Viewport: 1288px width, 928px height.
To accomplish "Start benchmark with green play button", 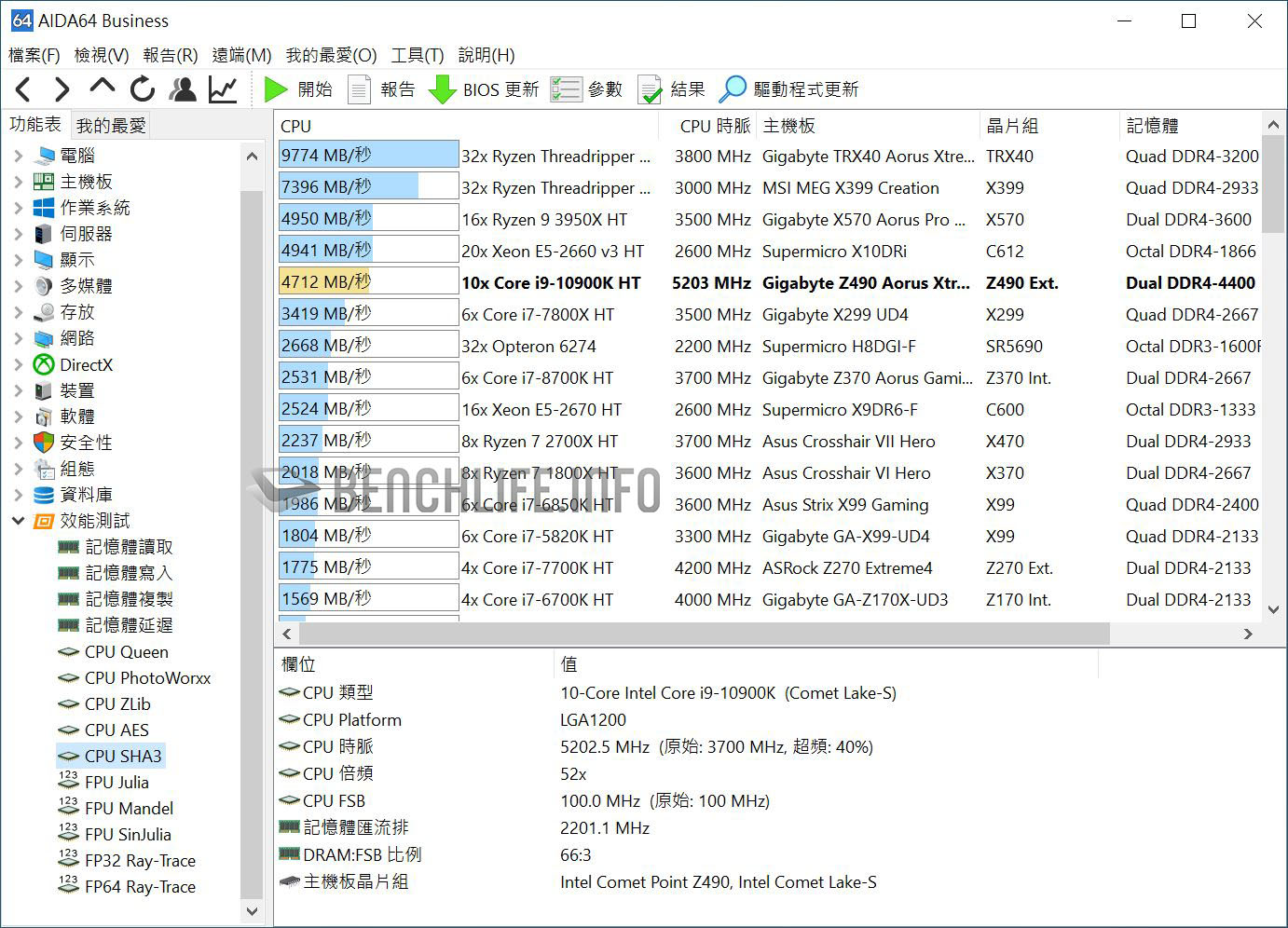I will (276, 89).
